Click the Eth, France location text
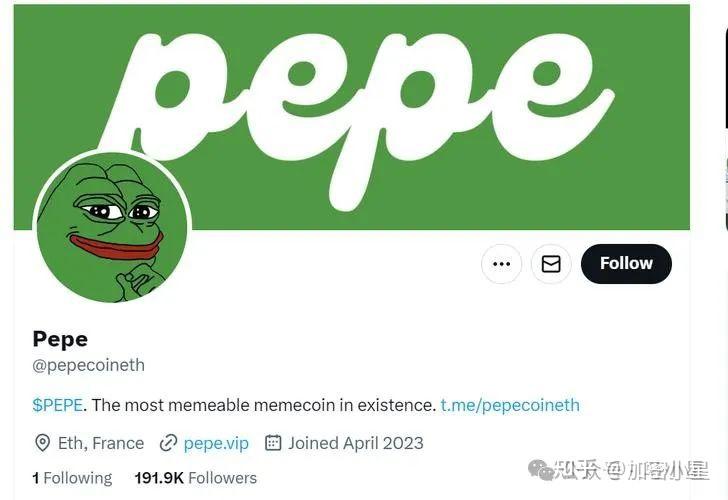 click(101, 443)
